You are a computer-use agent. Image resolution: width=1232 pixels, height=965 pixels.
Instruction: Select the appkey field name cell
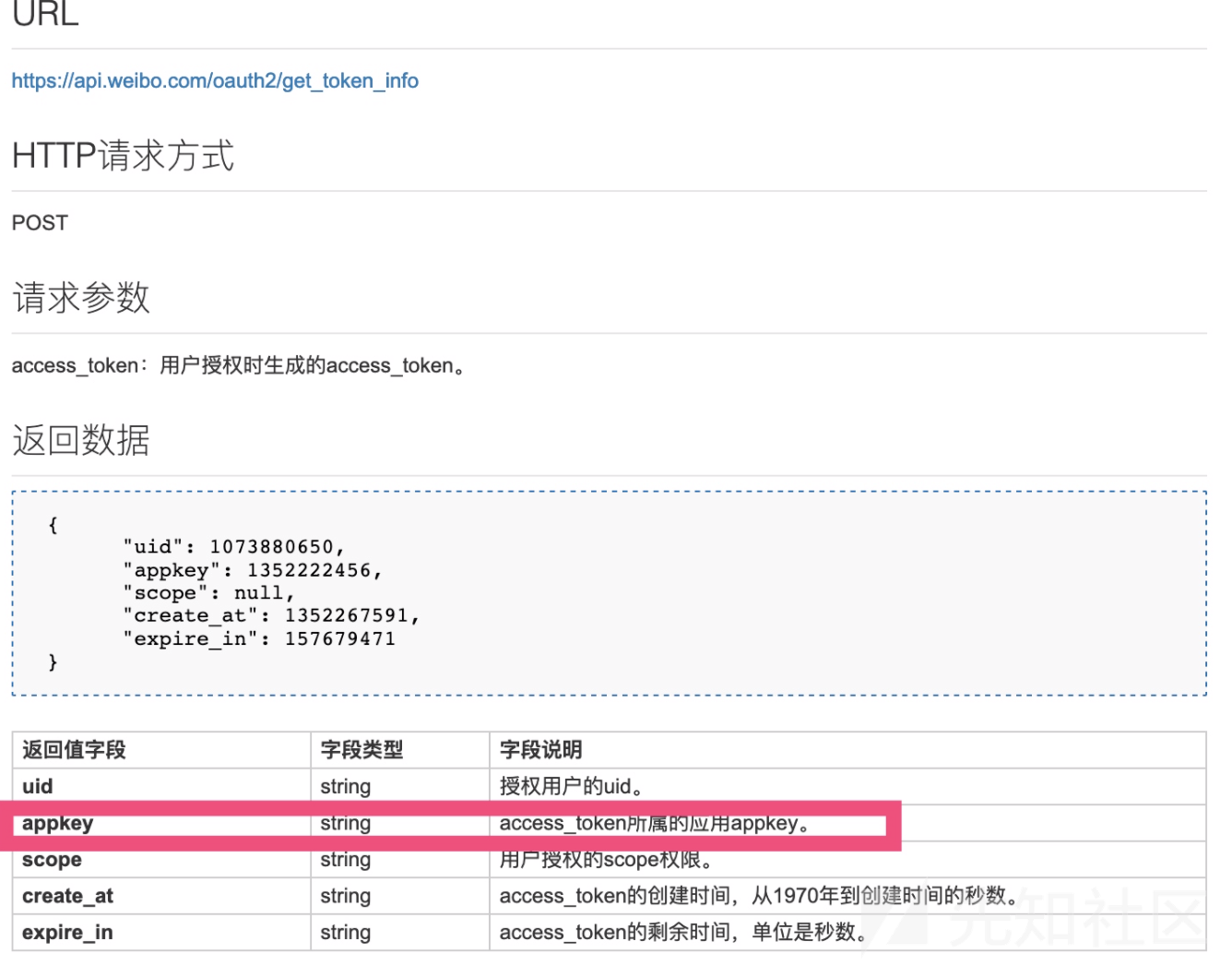161,823
